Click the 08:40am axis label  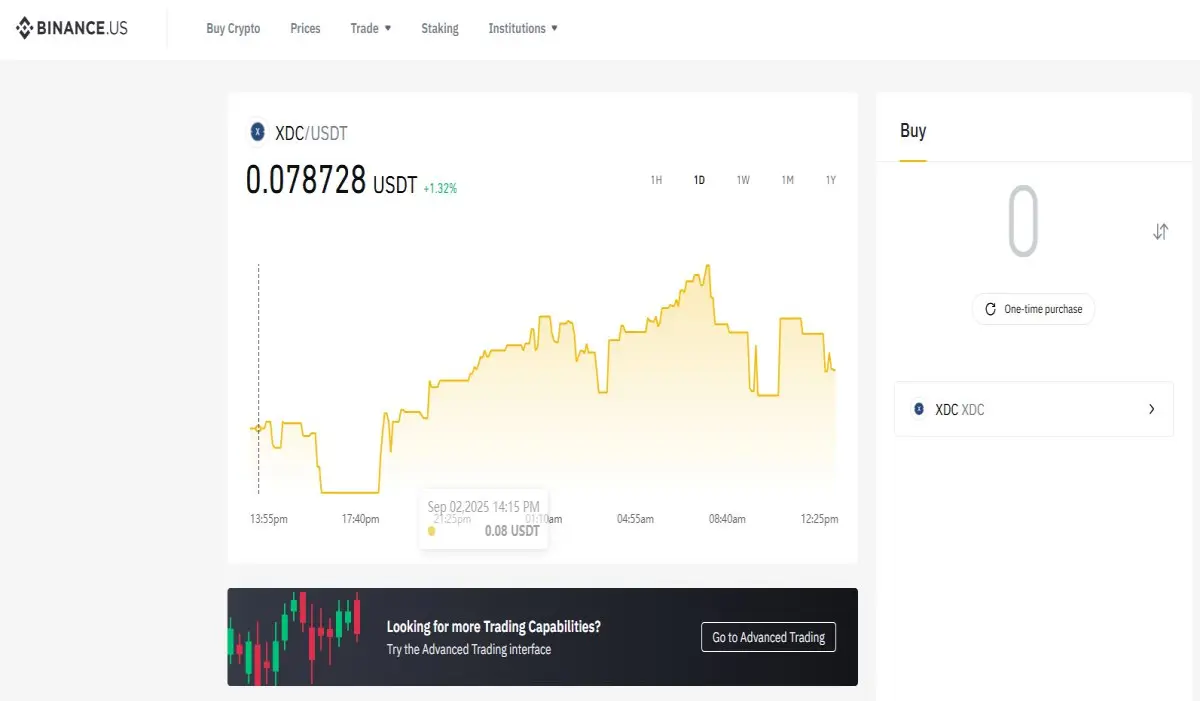coord(727,519)
